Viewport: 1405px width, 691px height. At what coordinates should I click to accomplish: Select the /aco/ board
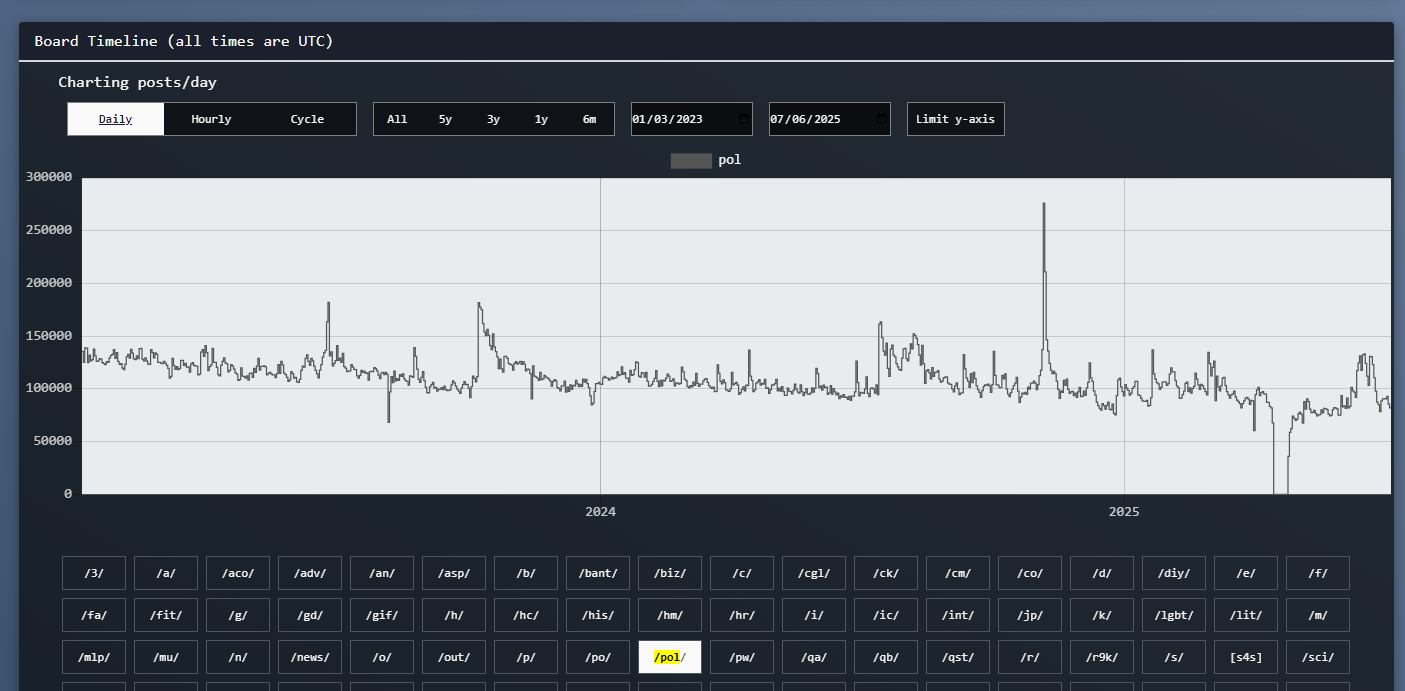(x=238, y=573)
